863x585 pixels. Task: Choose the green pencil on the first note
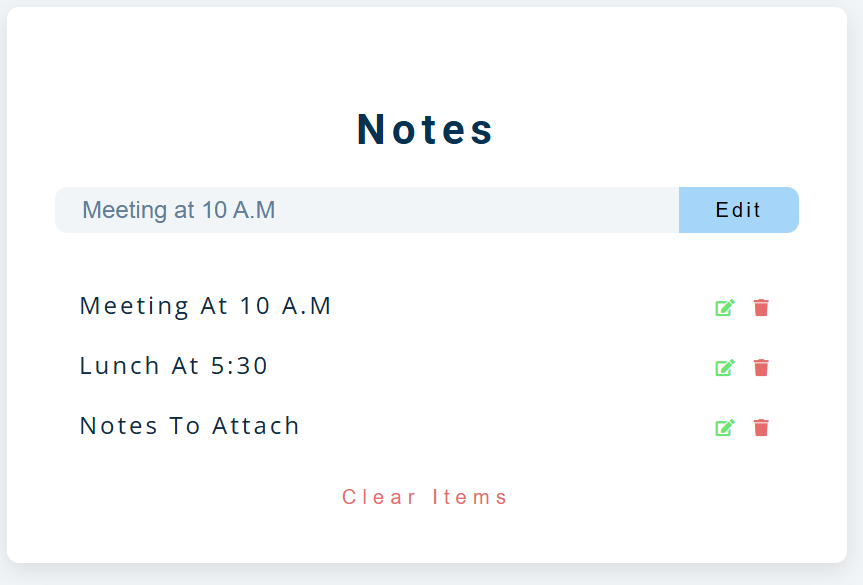pos(725,308)
